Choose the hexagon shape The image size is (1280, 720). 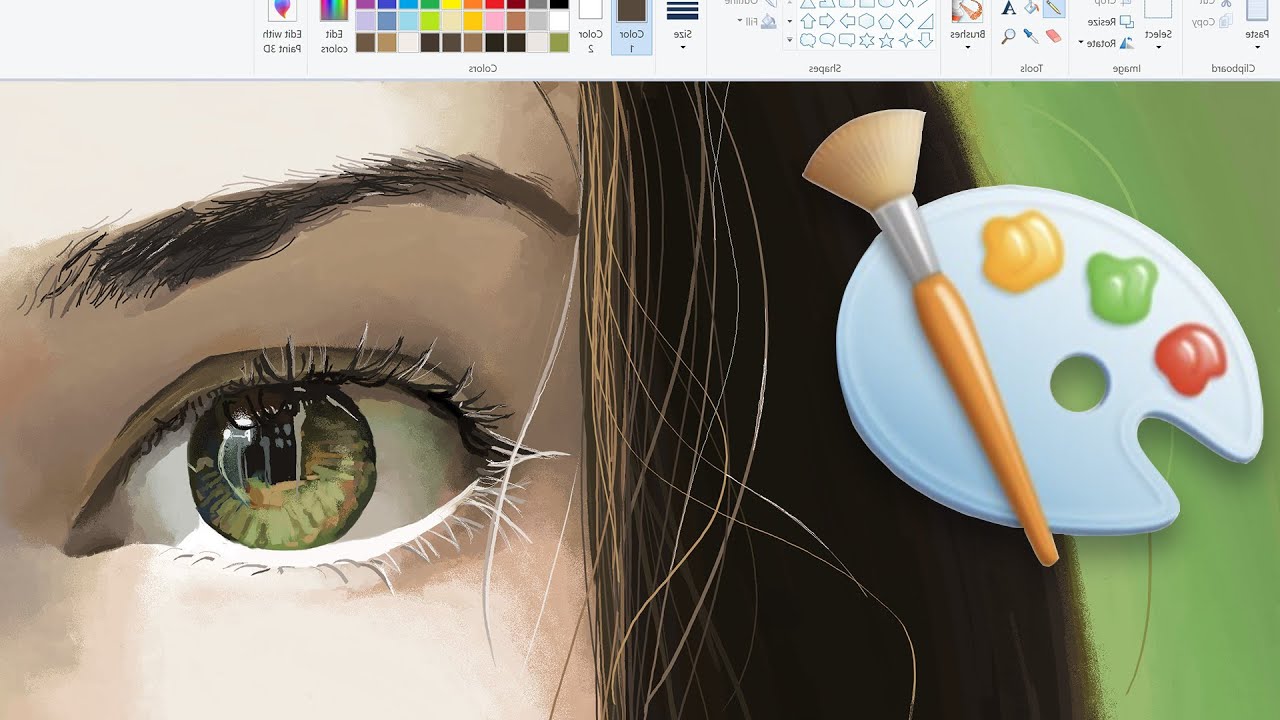867,20
